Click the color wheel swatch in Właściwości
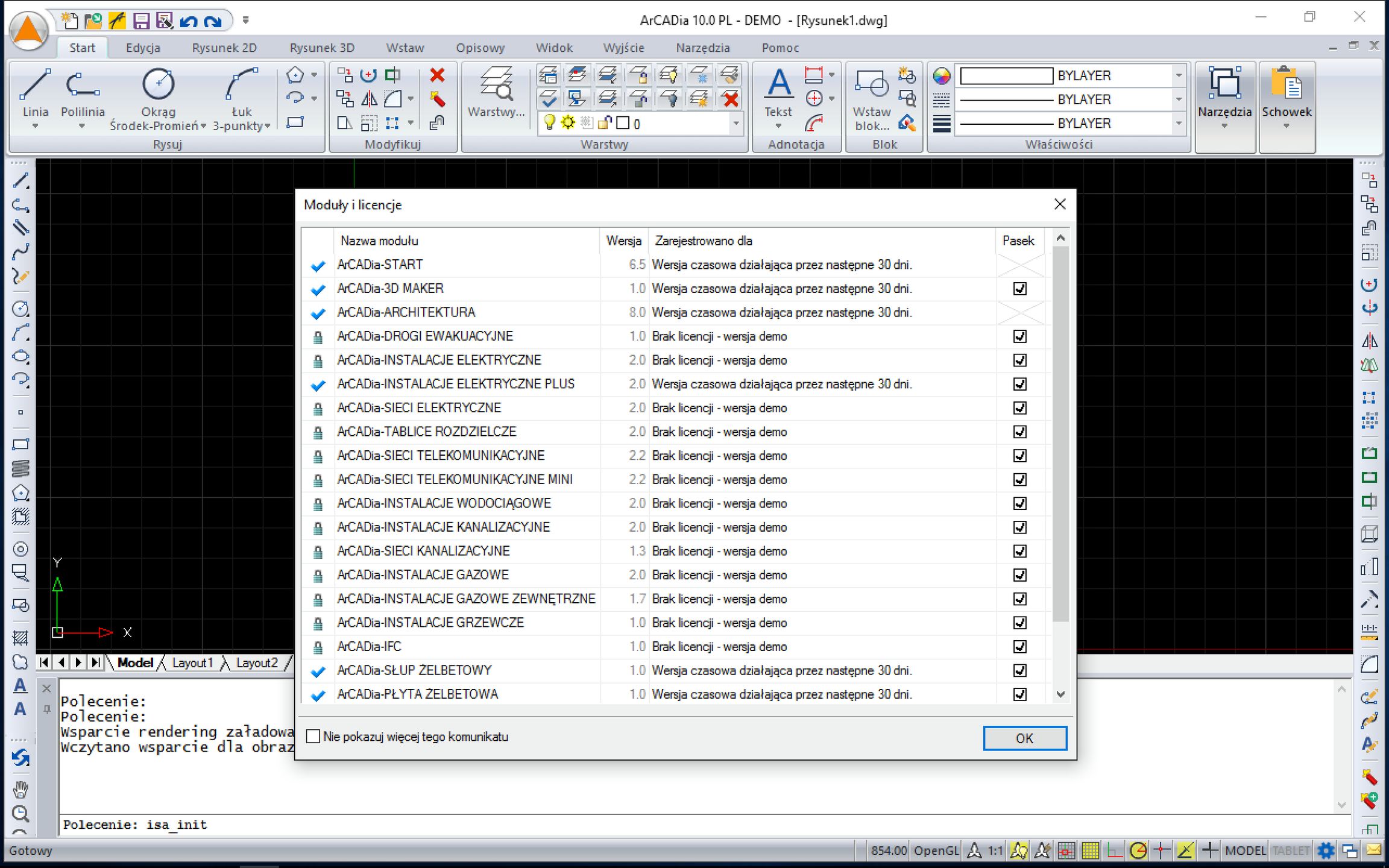Viewport: 1389px width, 868px height. tap(942, 76)
